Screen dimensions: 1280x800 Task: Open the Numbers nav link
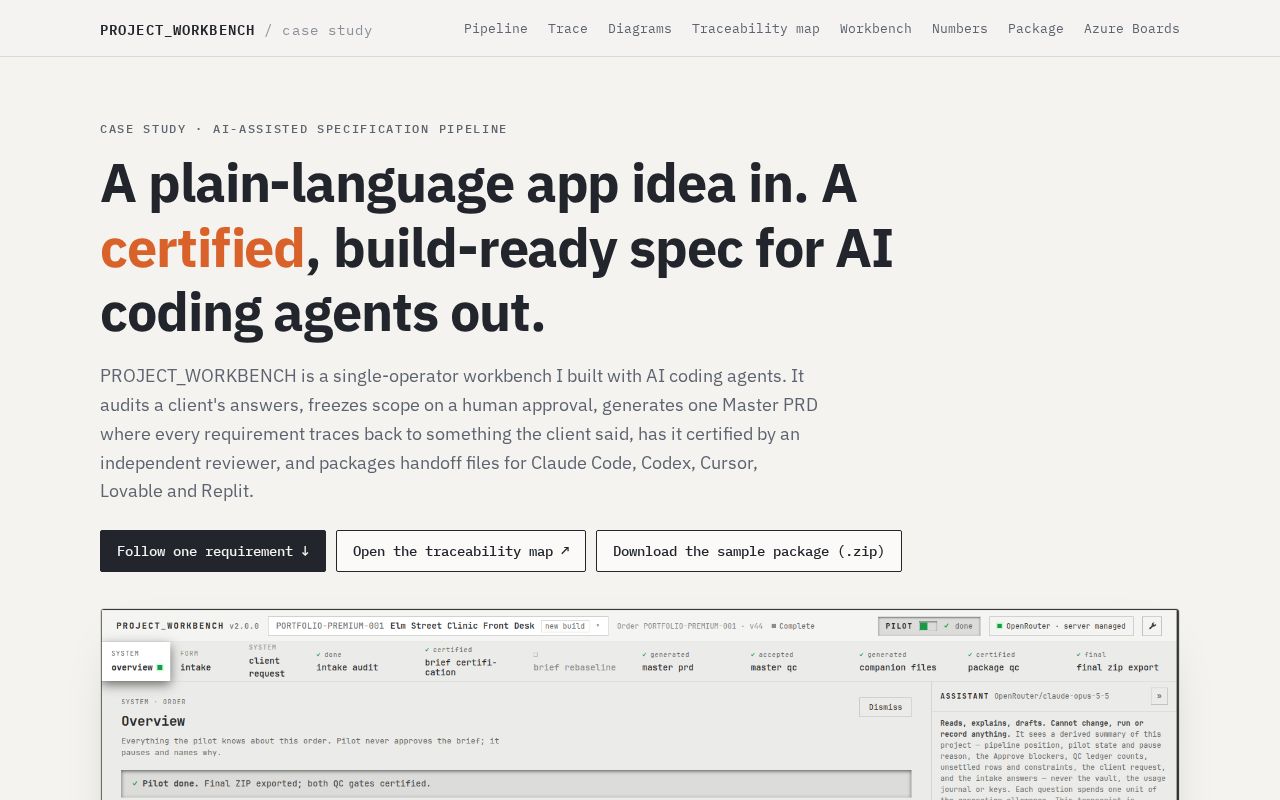(x=960, y=29)
